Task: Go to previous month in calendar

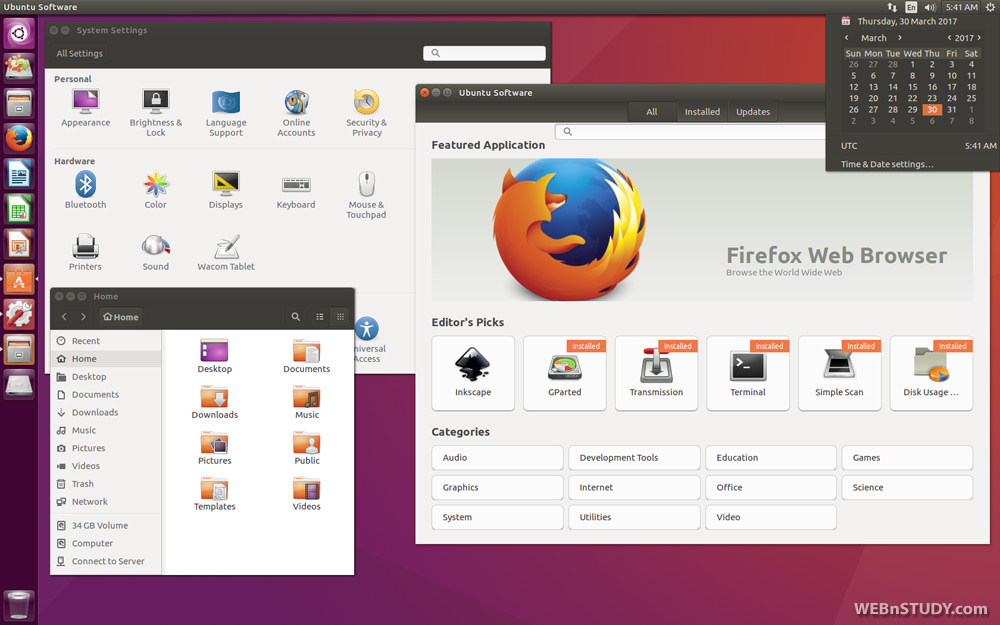Action: coord(847,38)
